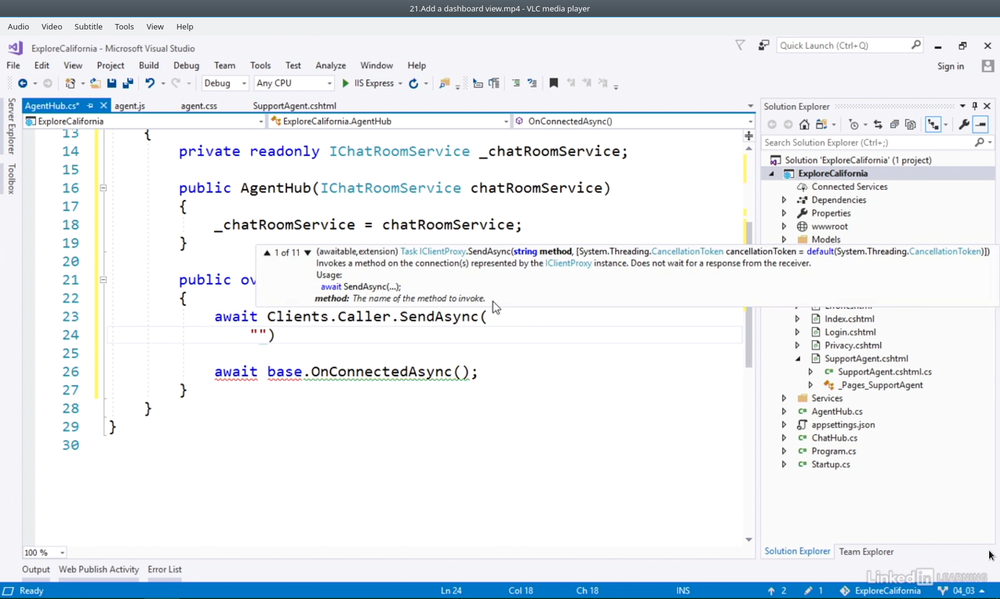Viewport: 1000px width, 599px height.
Task: Click the New Project toolbar icon
Action: 70,84
